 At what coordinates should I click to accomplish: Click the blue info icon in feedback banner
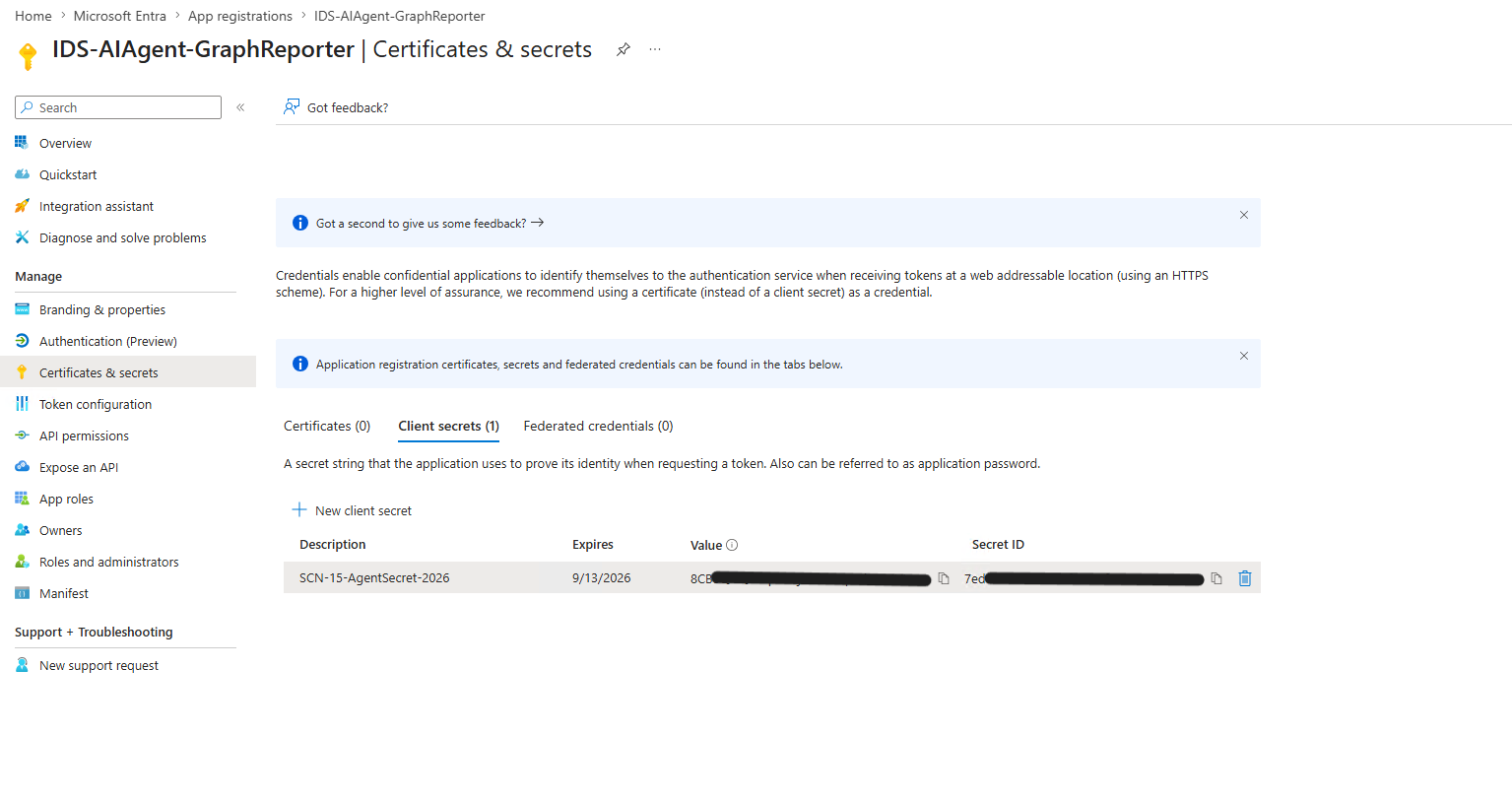point(300,223)
